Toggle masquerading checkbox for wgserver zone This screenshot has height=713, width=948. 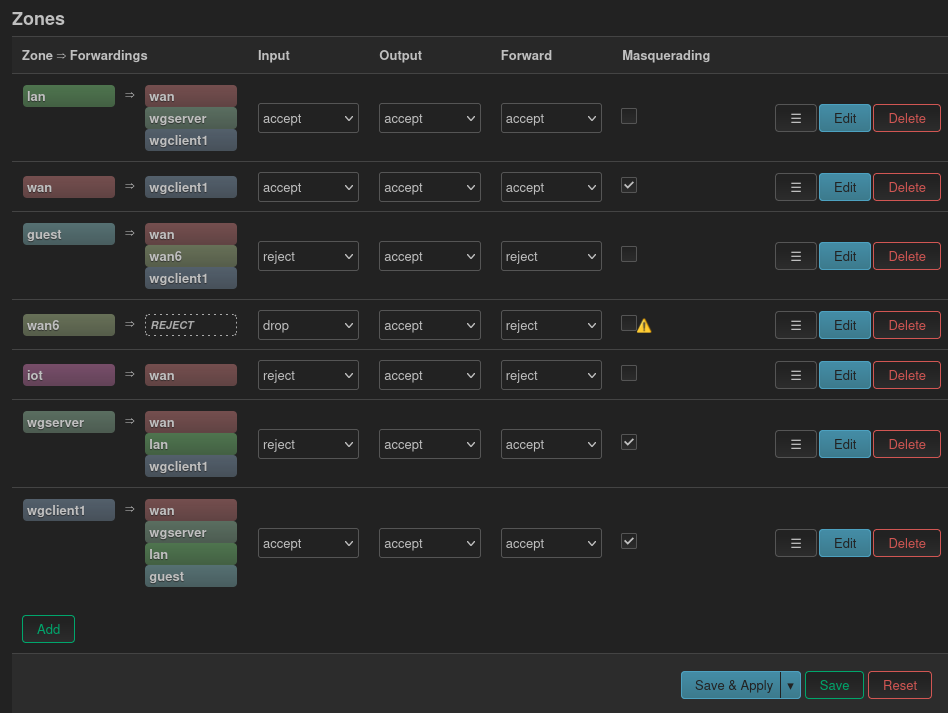[x=629, y=442]
